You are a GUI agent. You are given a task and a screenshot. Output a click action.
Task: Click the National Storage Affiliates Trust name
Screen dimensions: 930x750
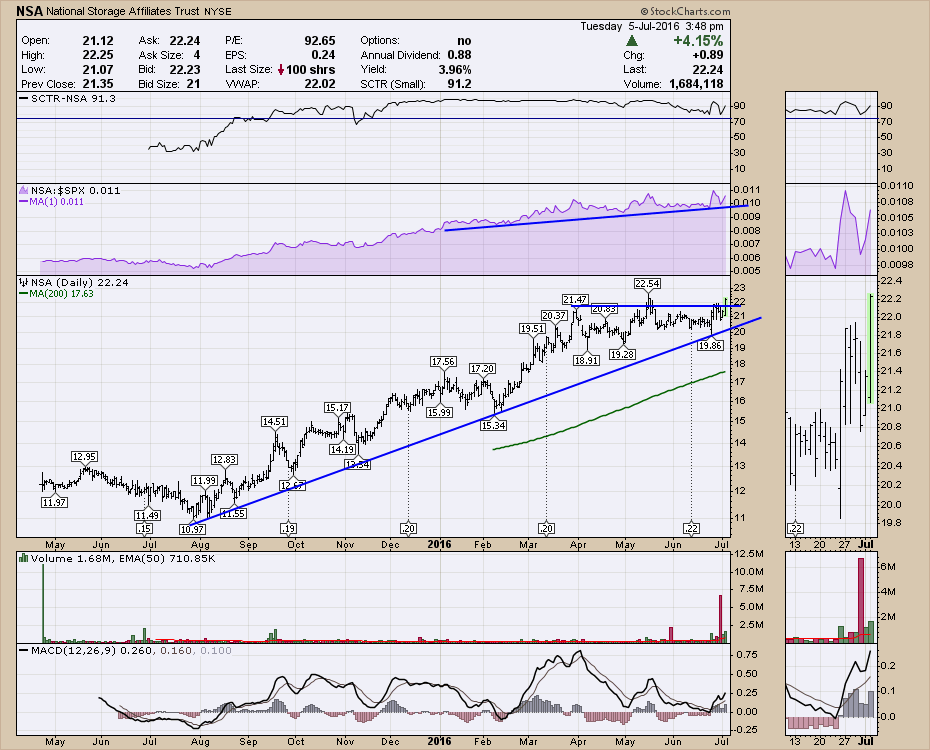(123, 11)
